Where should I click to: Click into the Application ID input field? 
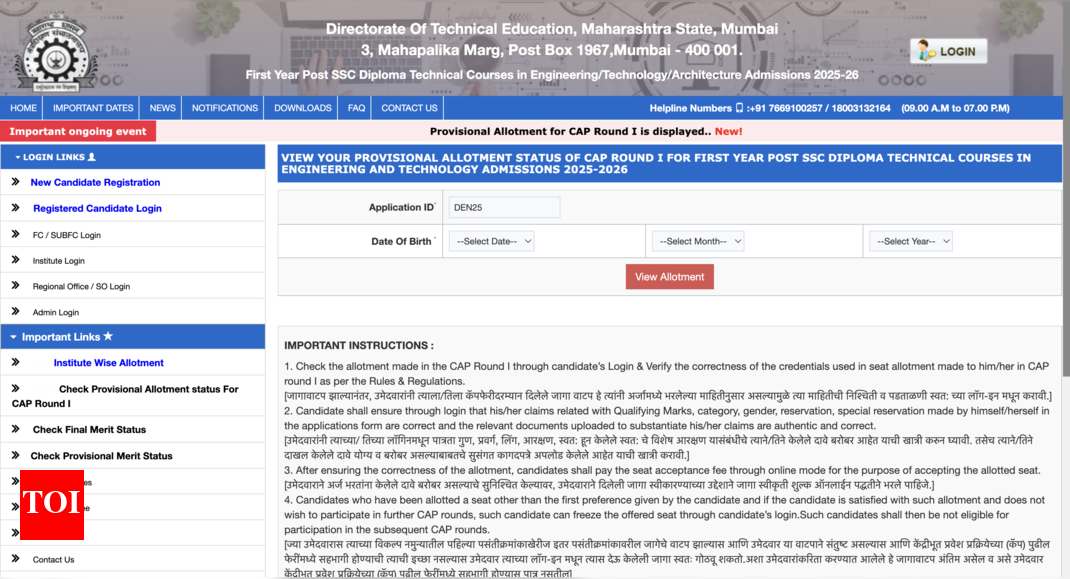pos(504,208)
